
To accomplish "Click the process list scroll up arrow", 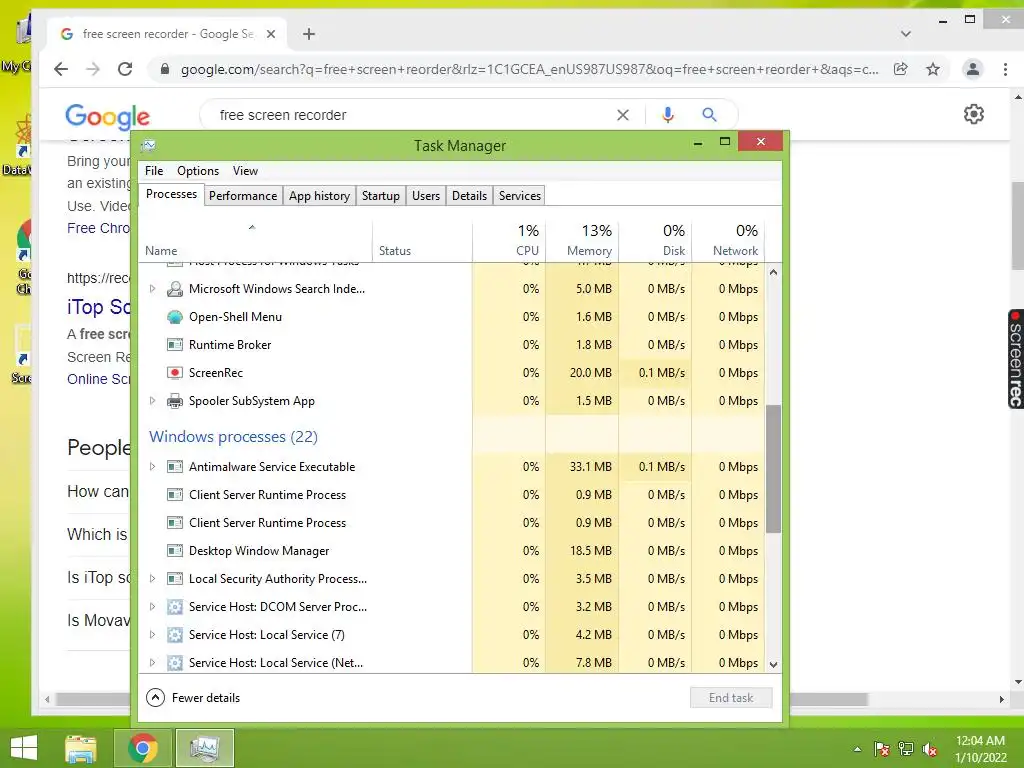I will [773, 272].
